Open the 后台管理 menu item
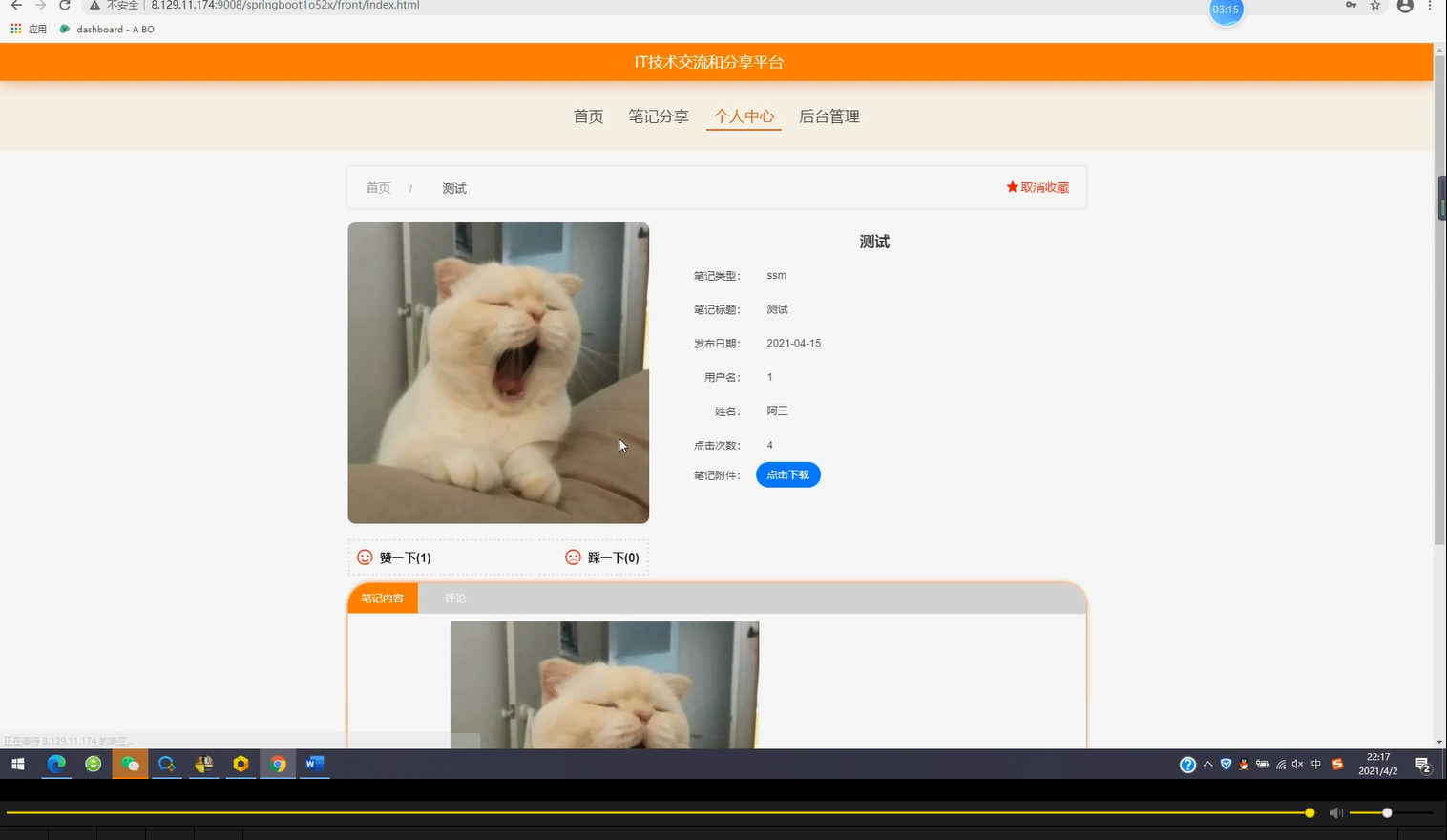The width and height of the screenshot is (1447, 840). [x=828, y=115]
